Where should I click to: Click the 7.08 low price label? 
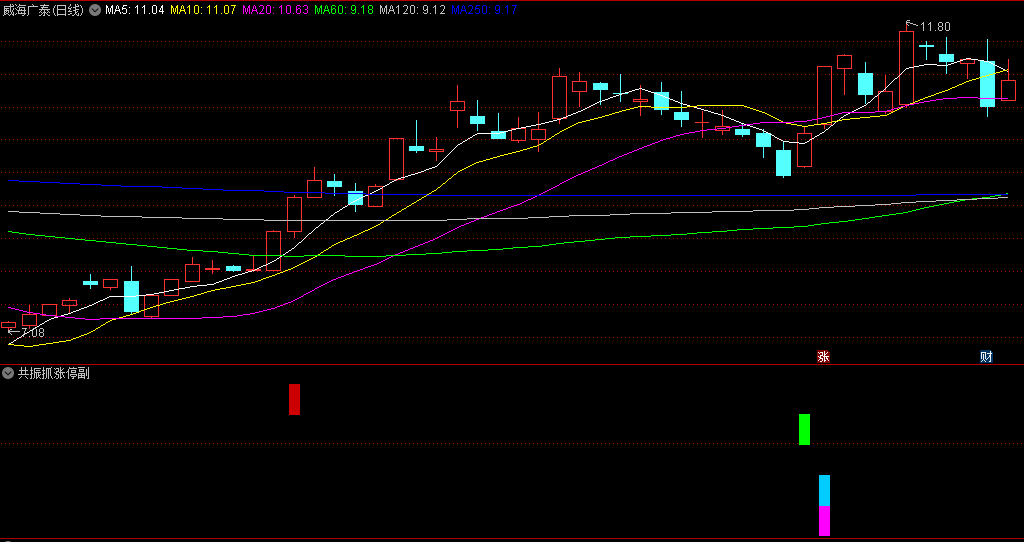coord(33,332)
